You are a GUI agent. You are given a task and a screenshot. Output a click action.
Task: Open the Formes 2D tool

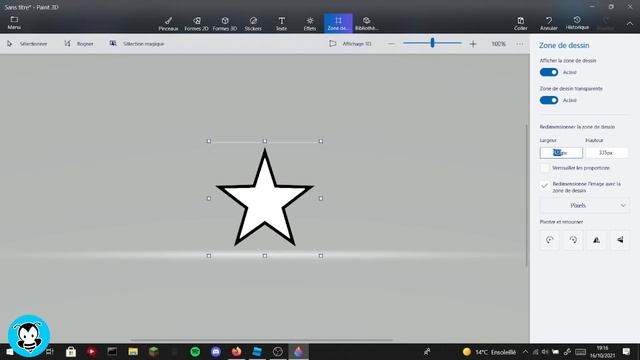click(196, 24)
